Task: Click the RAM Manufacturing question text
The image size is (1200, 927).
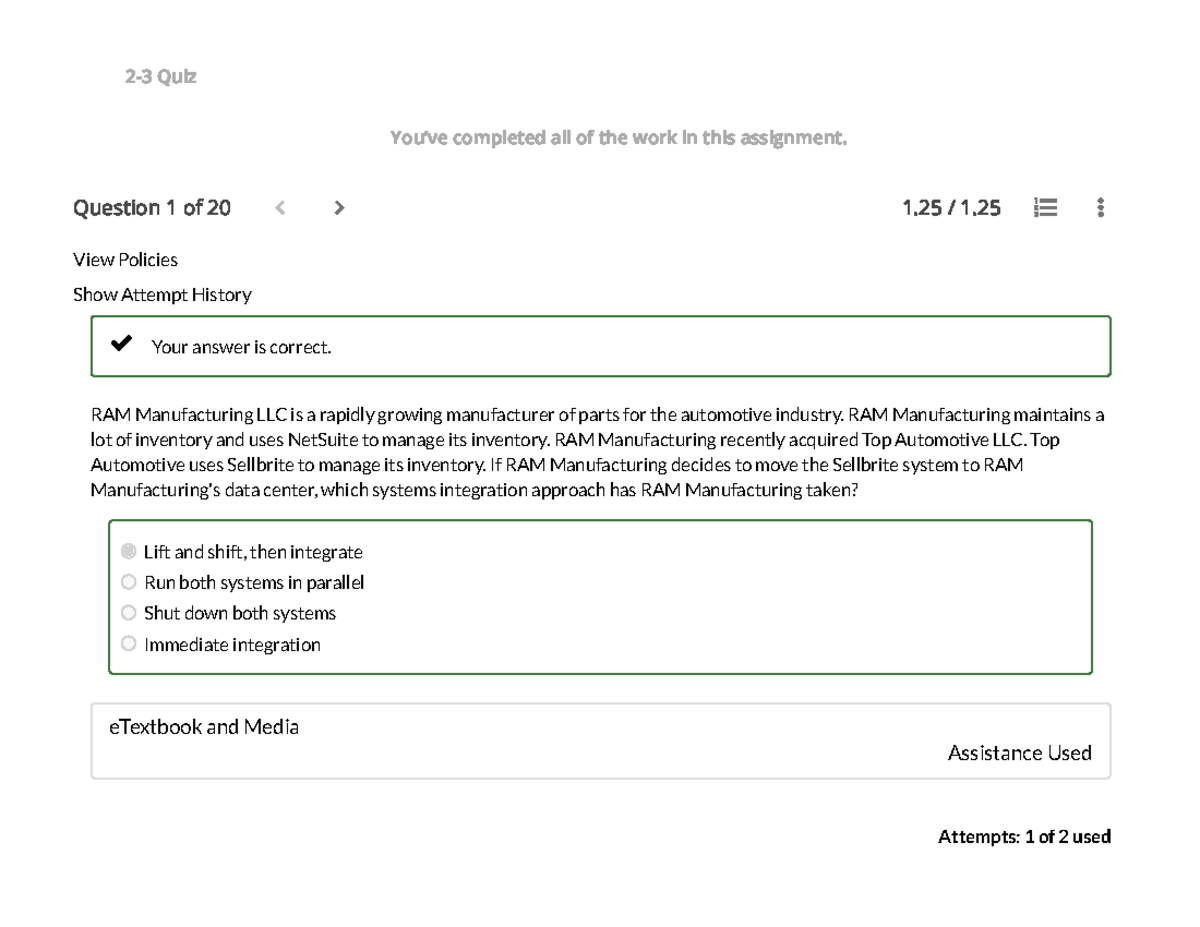Action: [x=598, y=453]
